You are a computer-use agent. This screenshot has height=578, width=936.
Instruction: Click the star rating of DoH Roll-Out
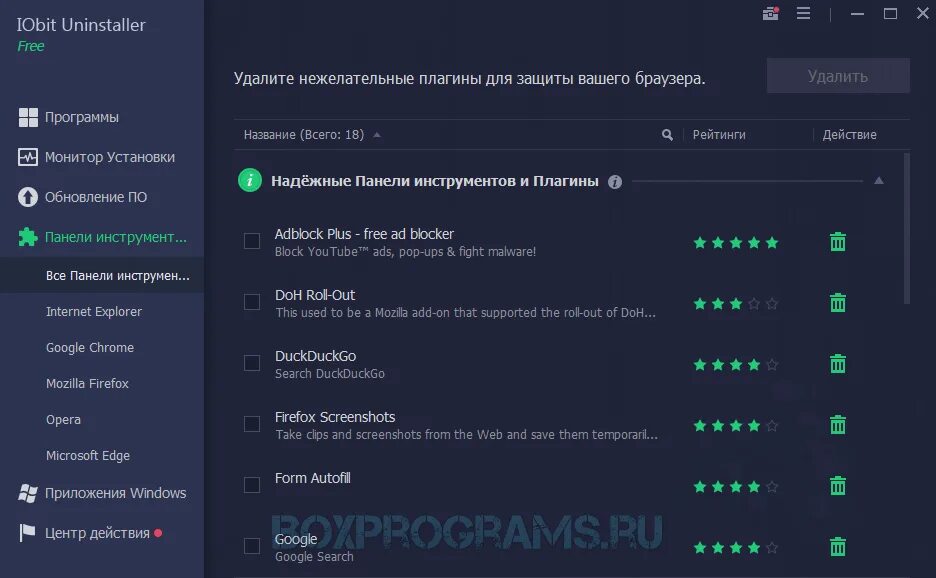pos(736,303)
